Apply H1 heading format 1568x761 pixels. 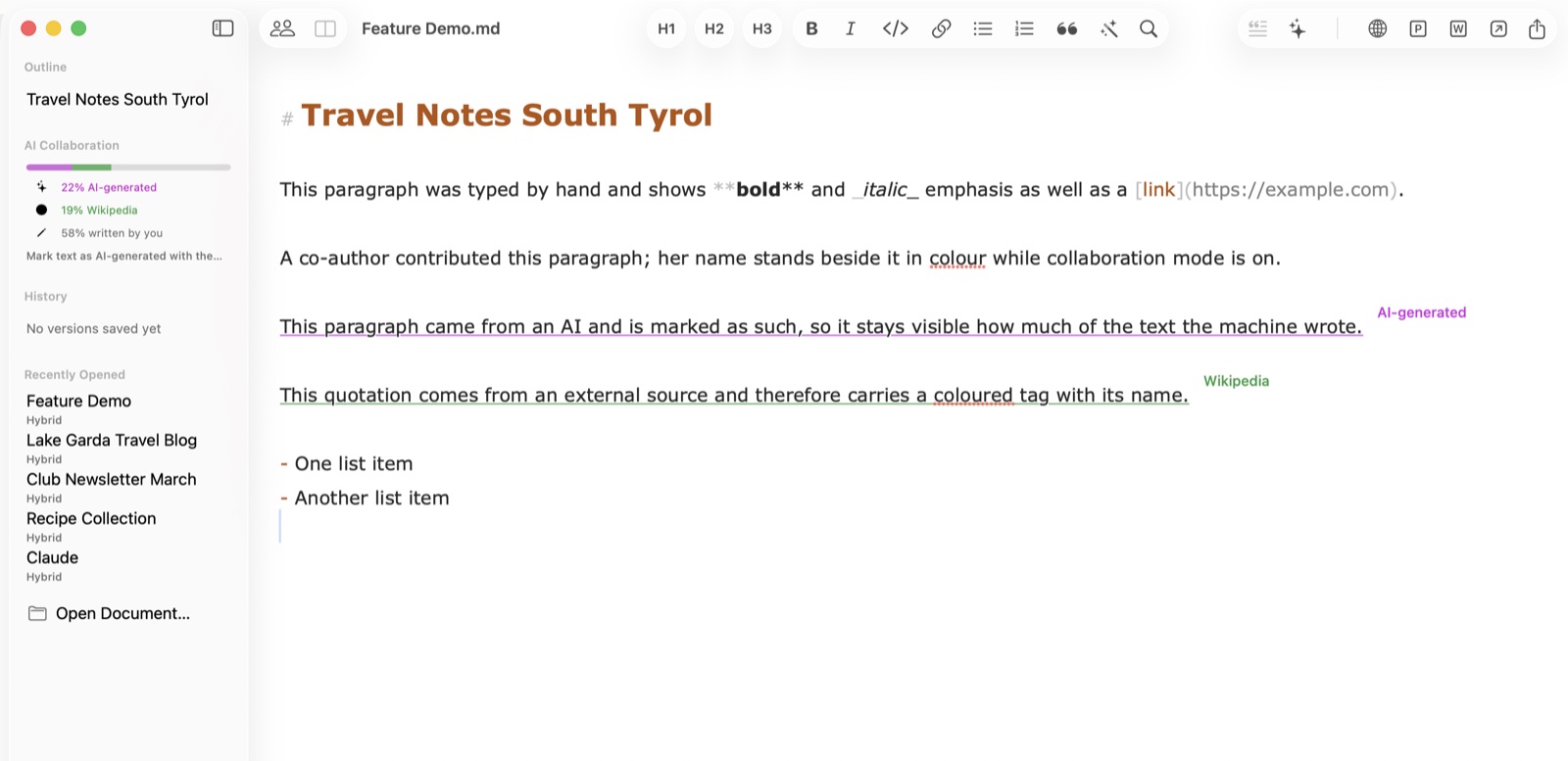pyautogui.click(x=666, y=28)
